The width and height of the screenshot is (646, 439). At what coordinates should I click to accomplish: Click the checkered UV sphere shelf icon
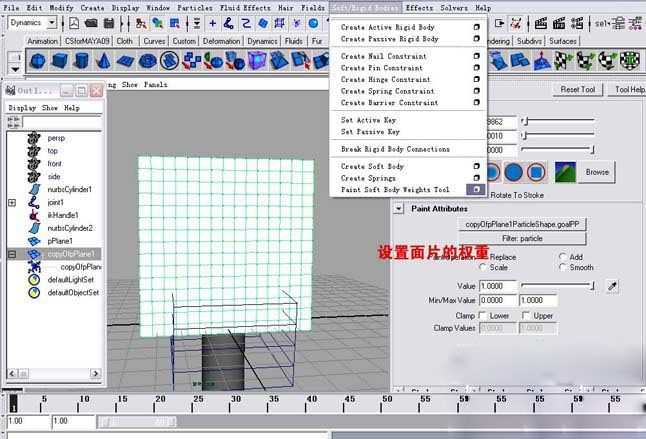608,61
